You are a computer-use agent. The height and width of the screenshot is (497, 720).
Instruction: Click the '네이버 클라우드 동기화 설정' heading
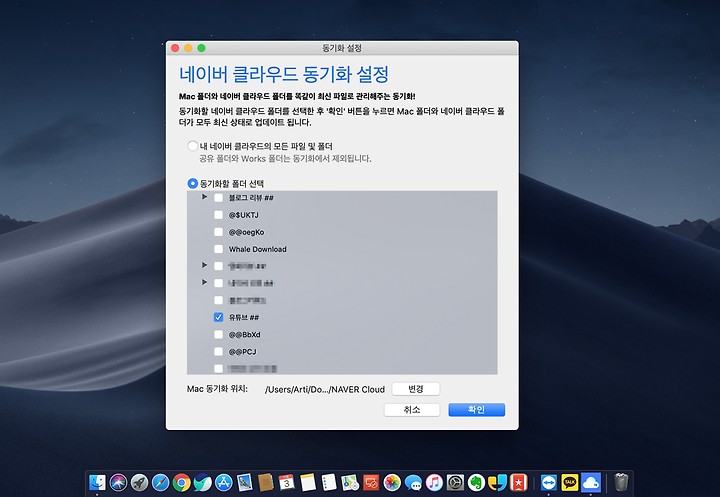pos(284,74)
